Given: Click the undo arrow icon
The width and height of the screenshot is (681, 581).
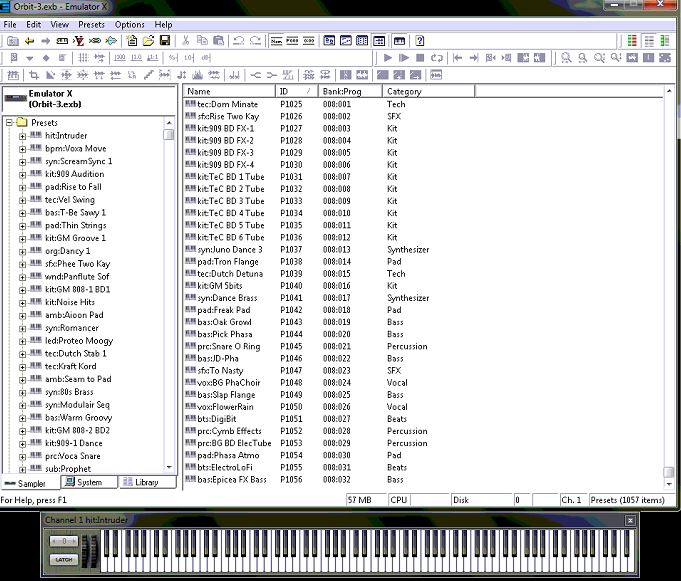Looking at the screenshot, I should 238,41.
